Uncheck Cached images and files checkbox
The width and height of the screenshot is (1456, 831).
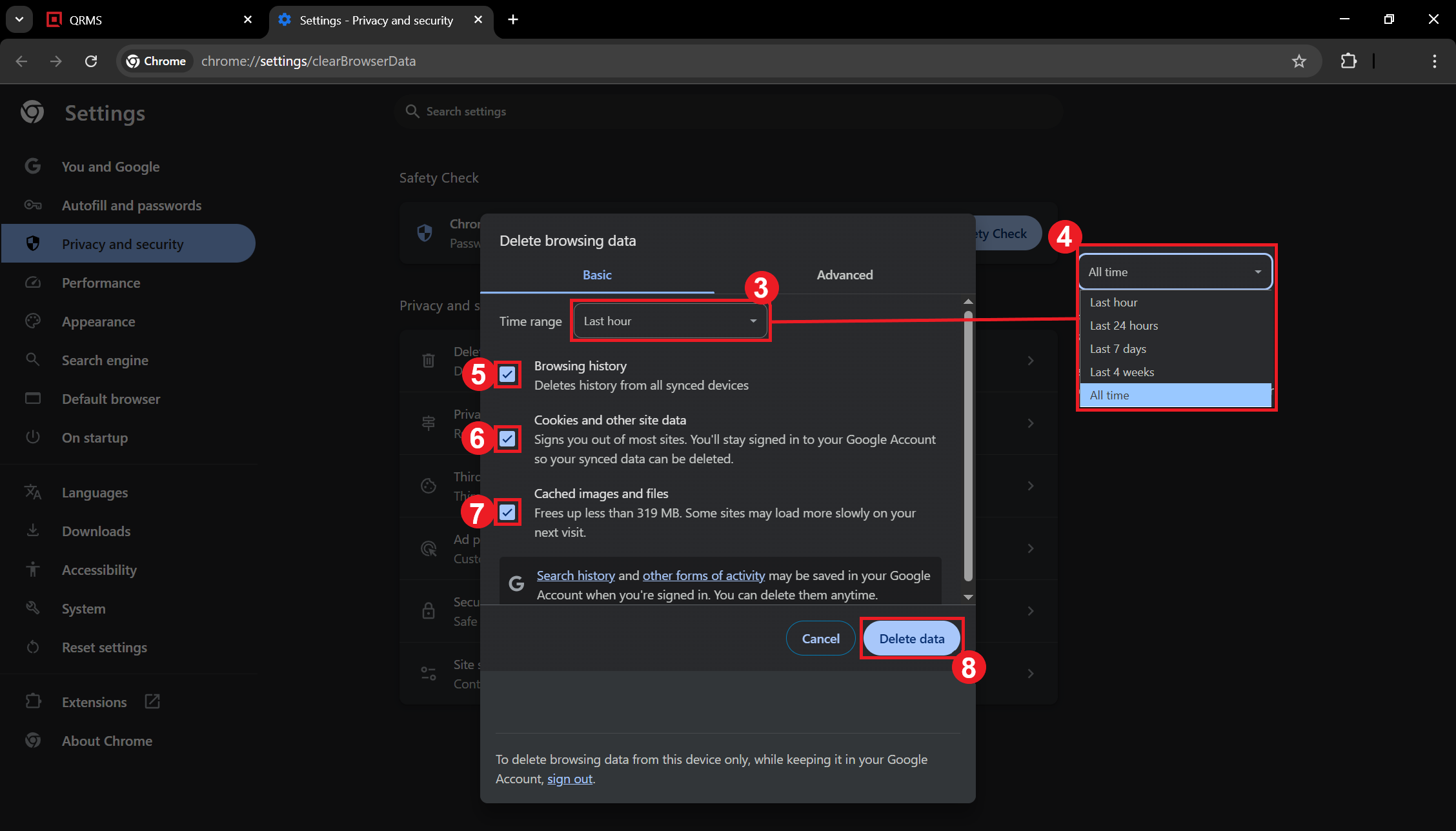click(507, 512)
